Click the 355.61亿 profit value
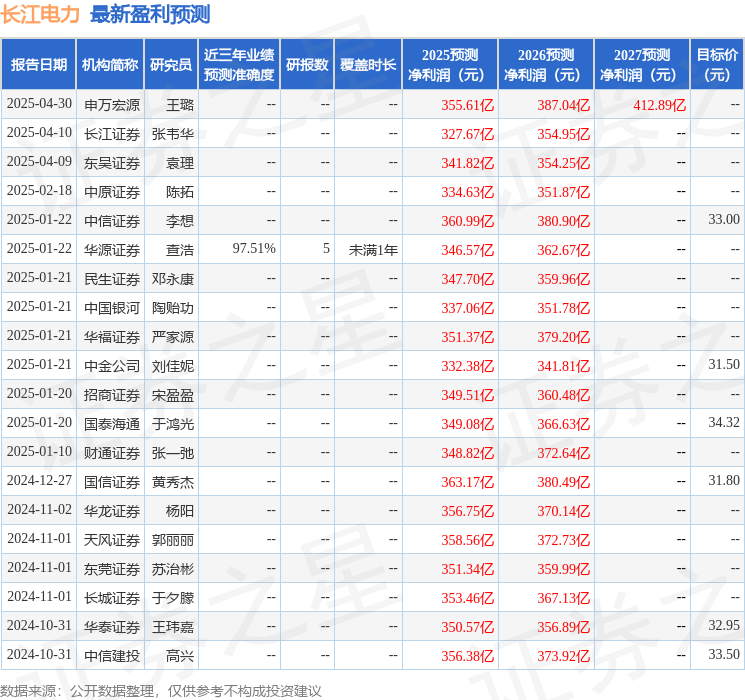 pos(468,105)
